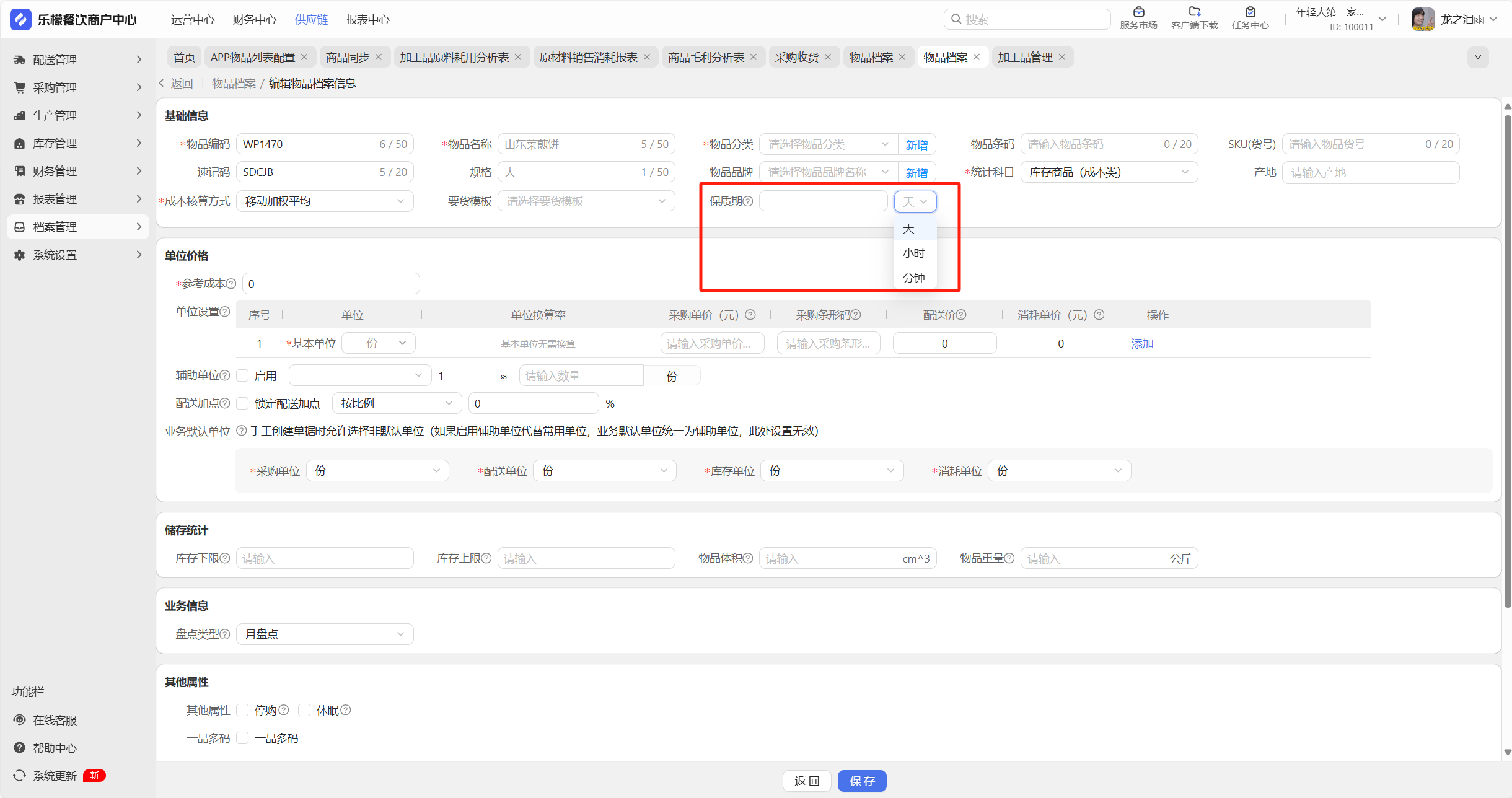This screenshot has width=1512, height=798.
Task: Select 小时 from the shelf-life unit list
Action: [913, 253]
